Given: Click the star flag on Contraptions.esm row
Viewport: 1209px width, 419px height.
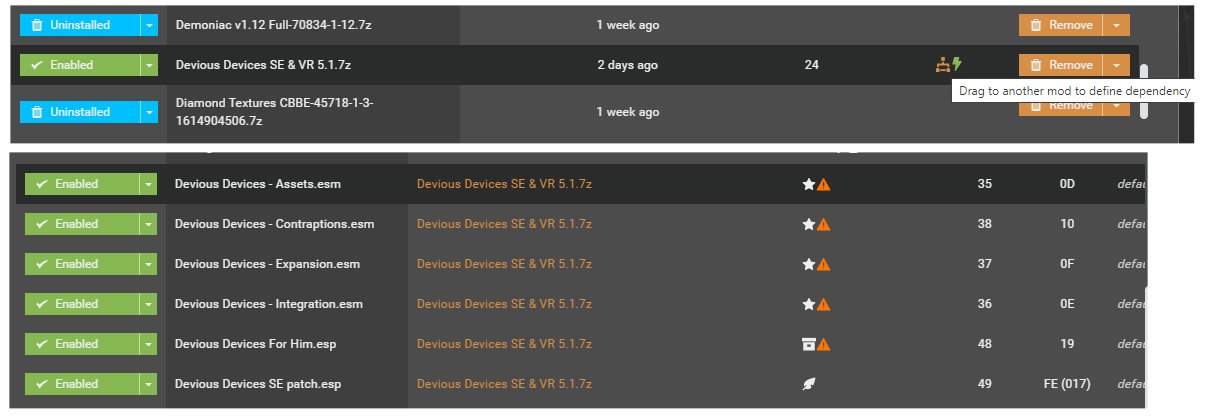Looking at the screenshot, I should coord(809,225).
